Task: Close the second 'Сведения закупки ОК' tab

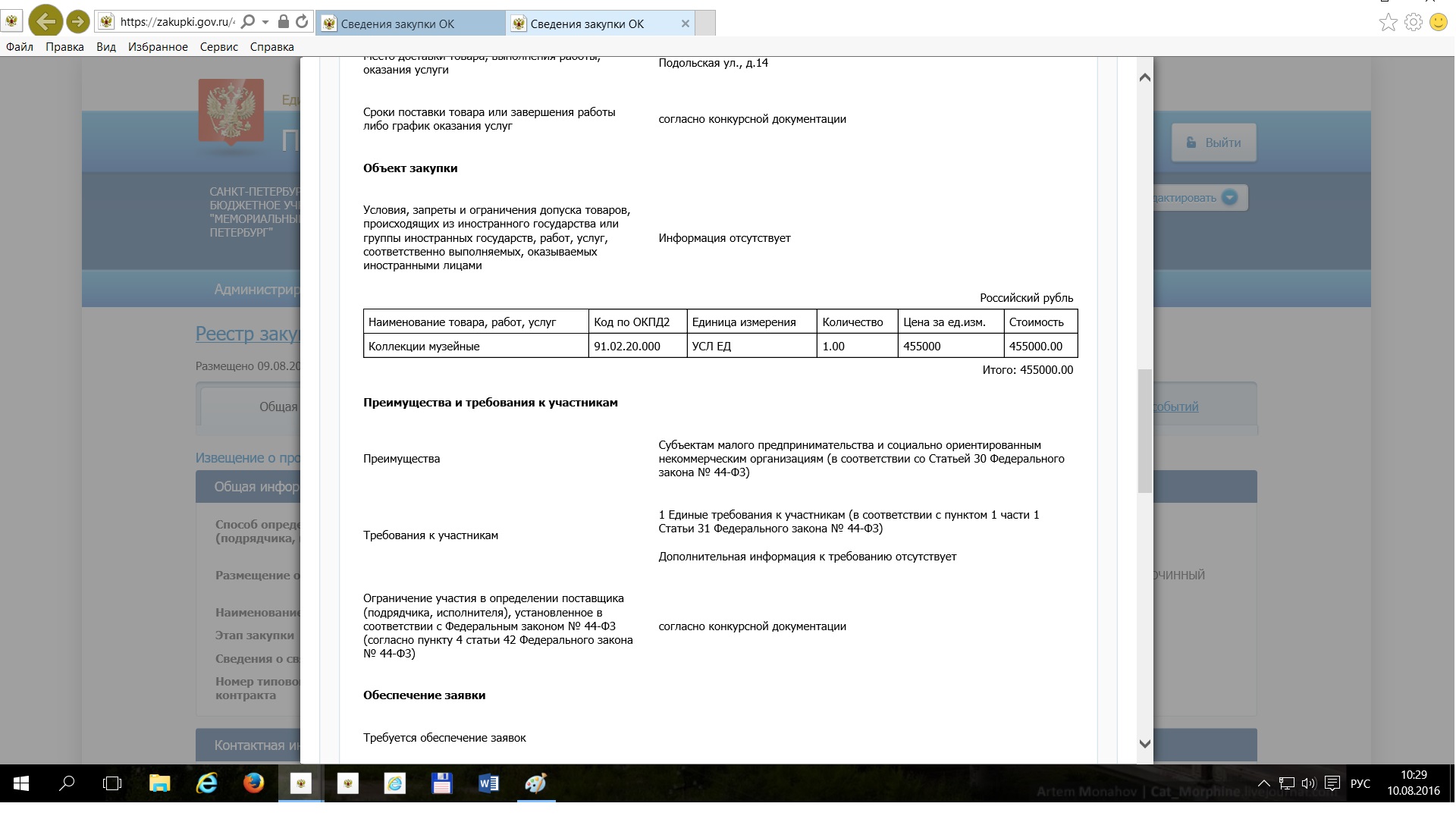Action: [x=685, y=24]
